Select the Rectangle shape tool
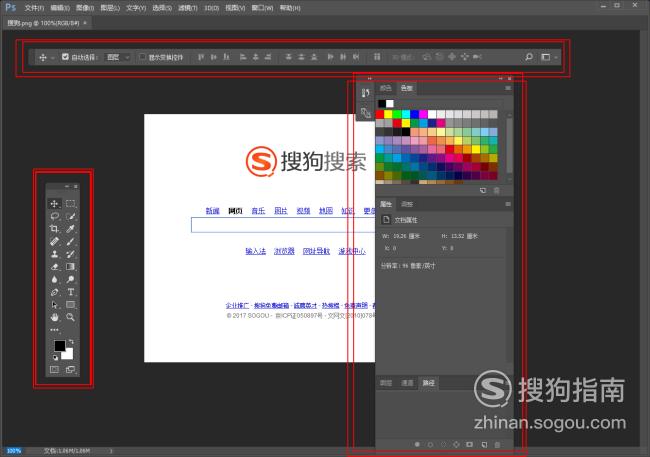This screenshot has width=650, height=457. 70,305
